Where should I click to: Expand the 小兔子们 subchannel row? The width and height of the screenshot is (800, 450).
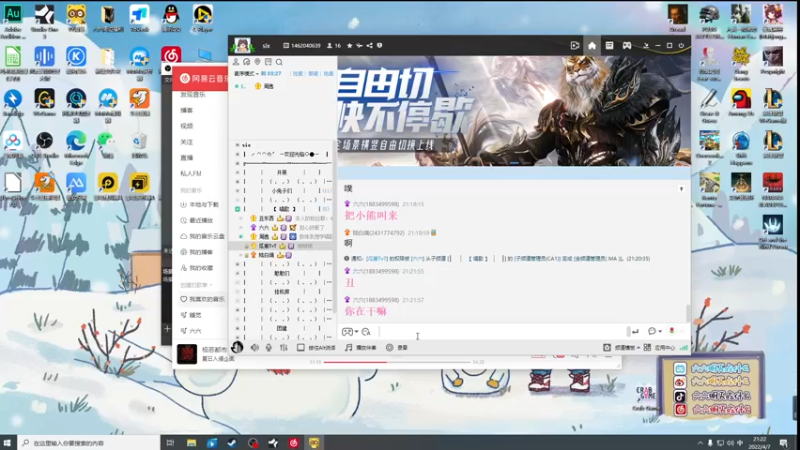(237, 191)
